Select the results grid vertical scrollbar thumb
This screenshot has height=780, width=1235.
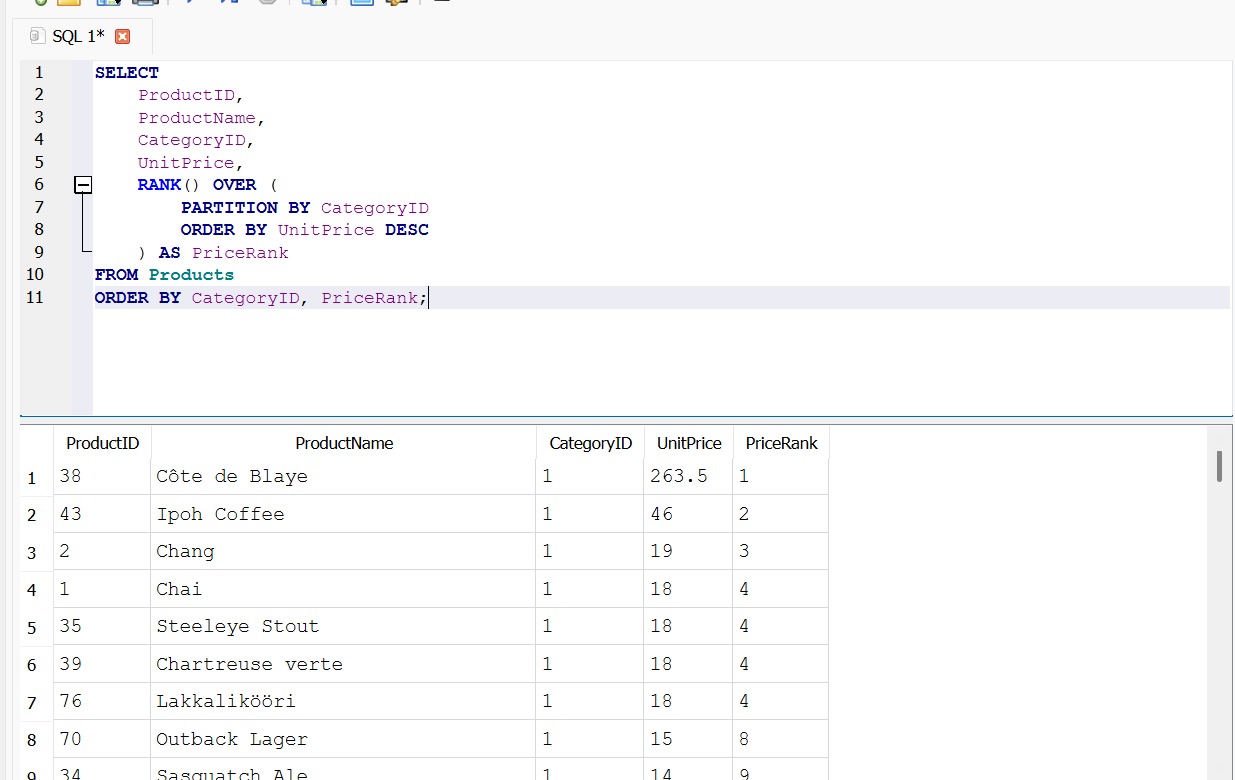[x=1219, y=466]
